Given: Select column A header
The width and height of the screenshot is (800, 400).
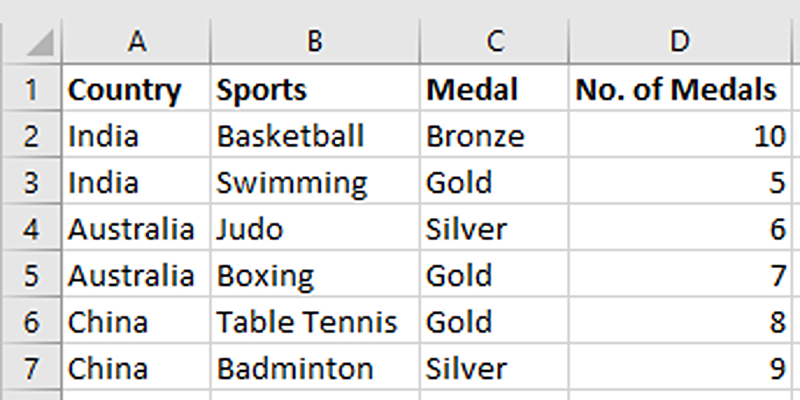Looking at the screenshot, I should click(137, 41).
